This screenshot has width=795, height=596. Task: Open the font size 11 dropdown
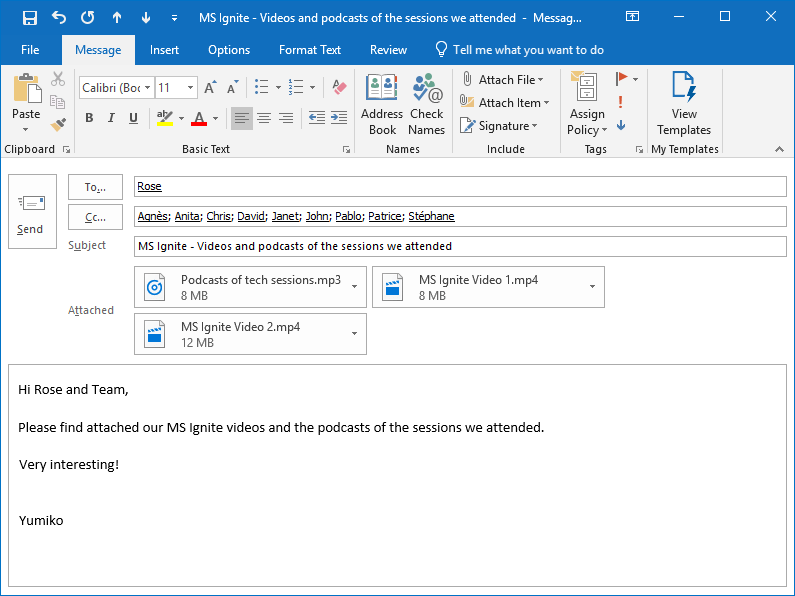click(190, 88)
